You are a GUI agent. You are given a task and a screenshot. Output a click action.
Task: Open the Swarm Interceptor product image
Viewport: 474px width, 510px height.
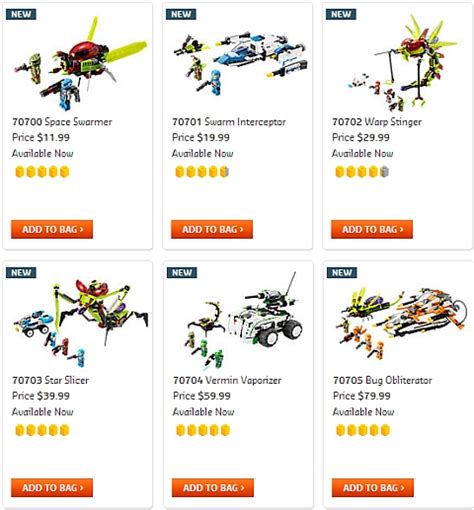(240, 63)
